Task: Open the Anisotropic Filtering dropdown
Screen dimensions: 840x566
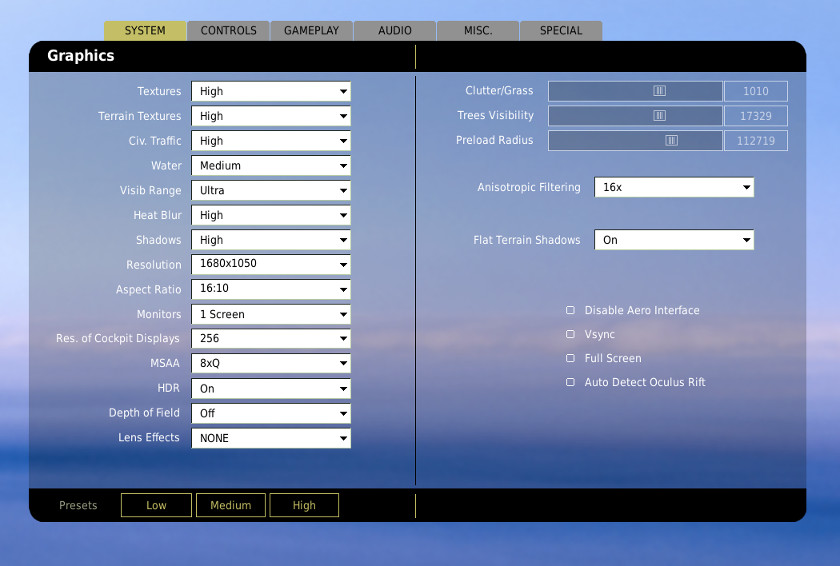Action: pos(674,188)
